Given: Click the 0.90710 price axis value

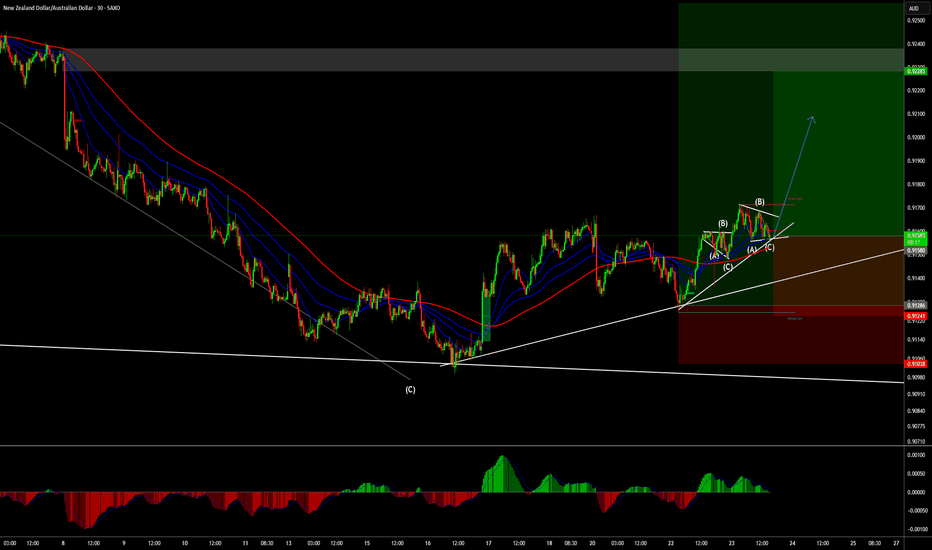Looking at the screenshot, I should tap(915, 442).
